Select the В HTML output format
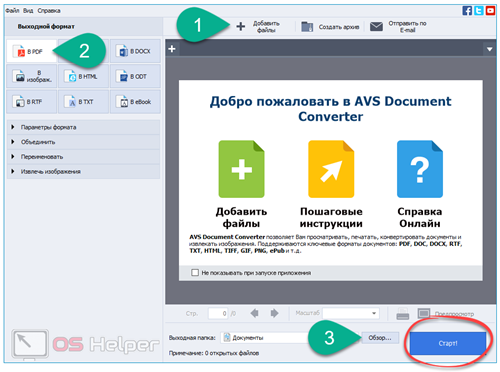500x372 pixels. coord(83,76)
